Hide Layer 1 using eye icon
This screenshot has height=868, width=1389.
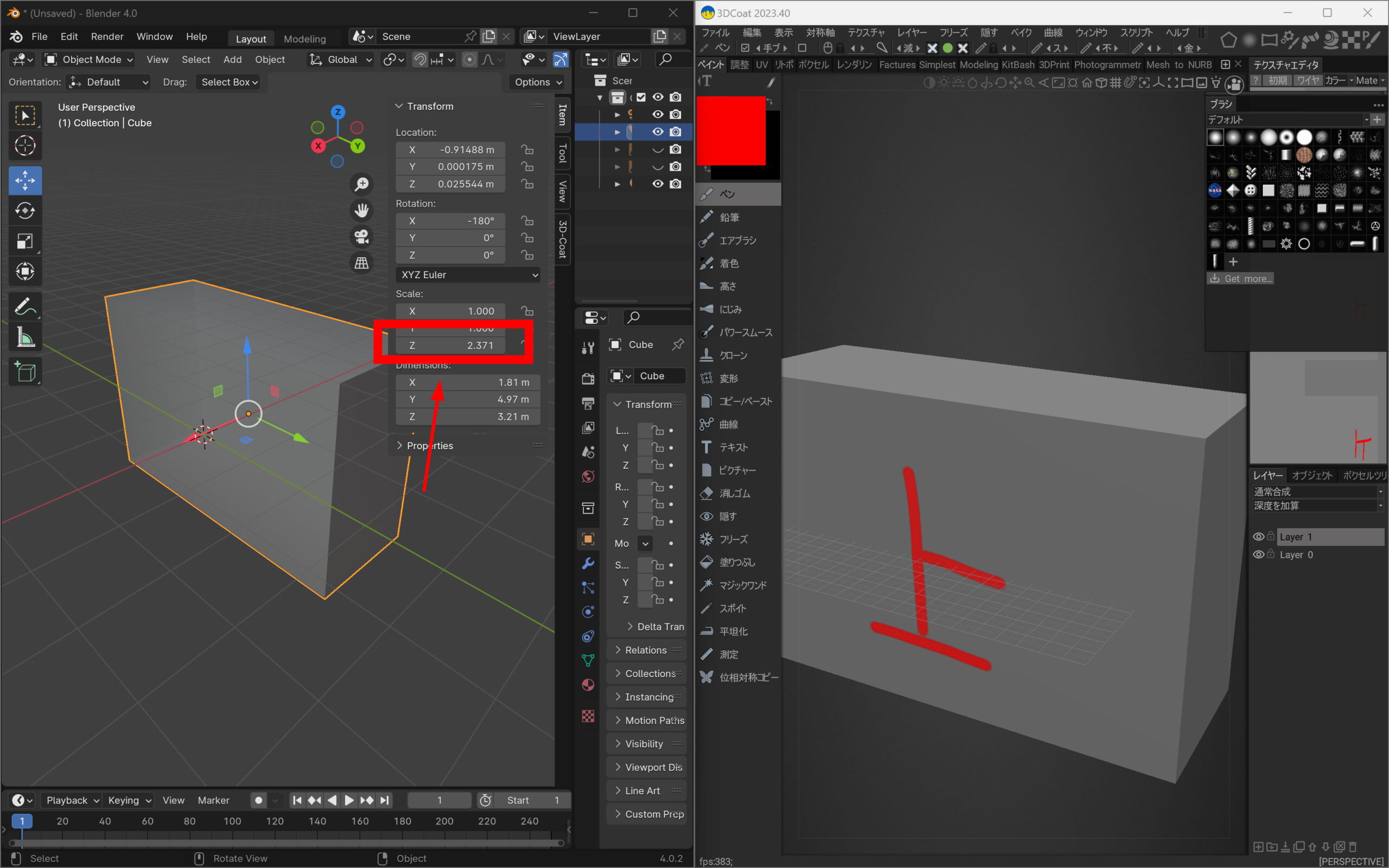coord(1258,537)
